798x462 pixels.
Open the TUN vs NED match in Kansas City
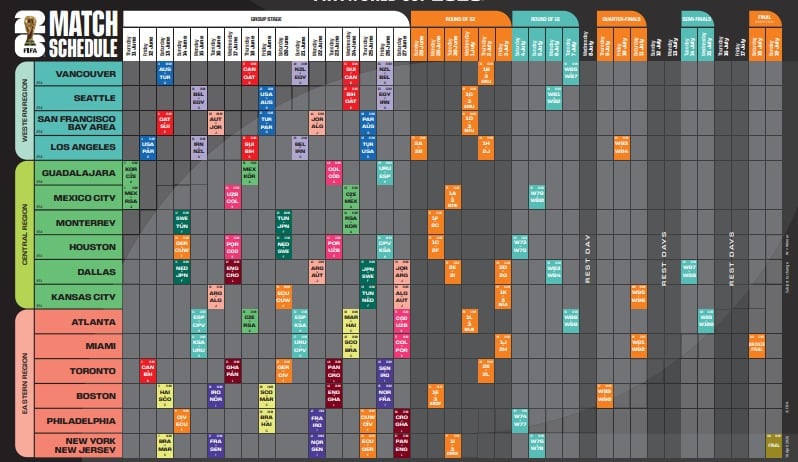pyautogui.click(x=368, y=297)
